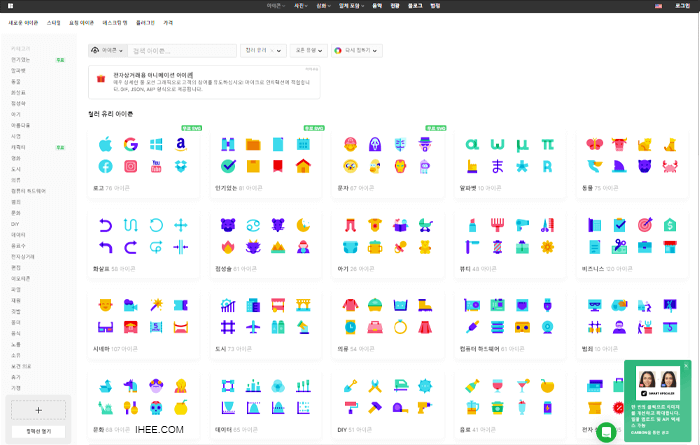700x445 pixels.
Task: Select the airplane icon in the city pack
Action: point(253,327)
